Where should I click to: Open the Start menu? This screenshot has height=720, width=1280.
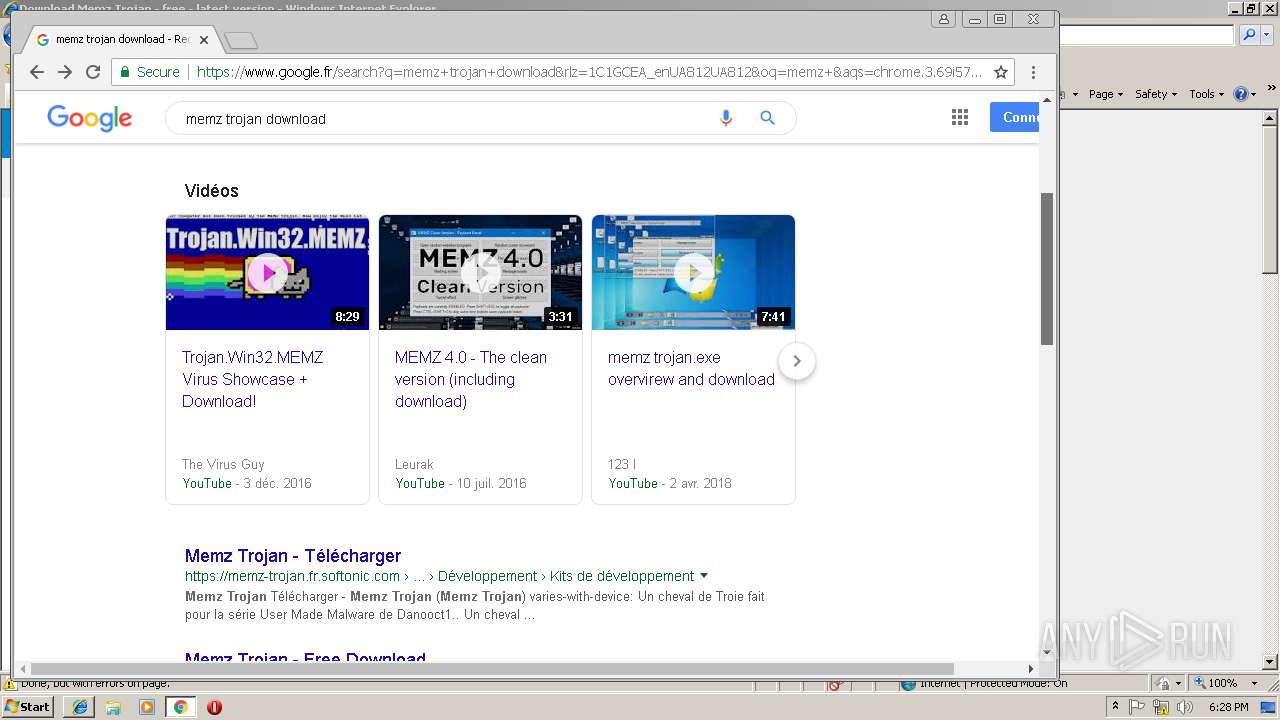(x=27, y=707)
